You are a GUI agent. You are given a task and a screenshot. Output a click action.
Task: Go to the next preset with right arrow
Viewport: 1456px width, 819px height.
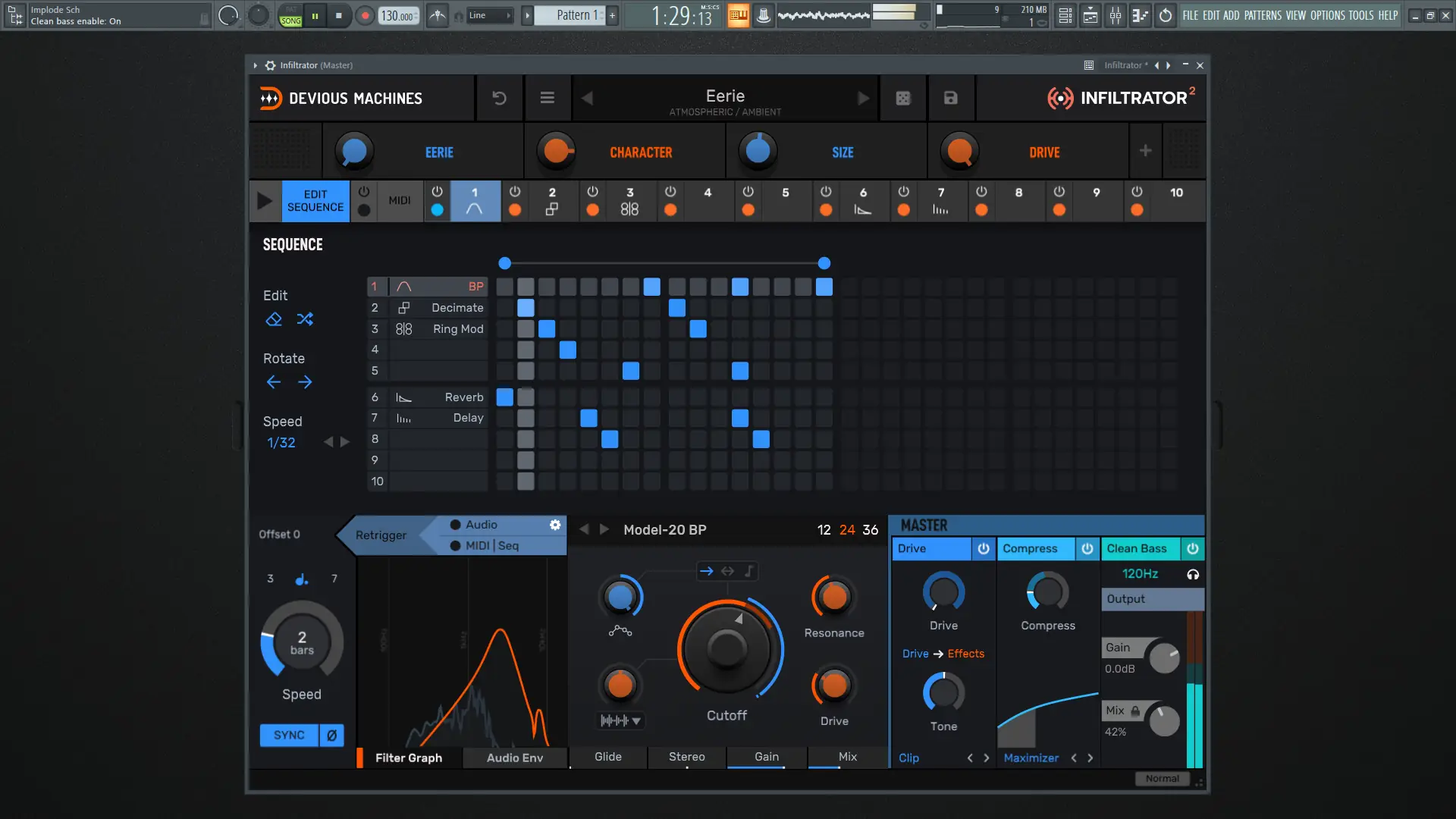click(863, 98)
